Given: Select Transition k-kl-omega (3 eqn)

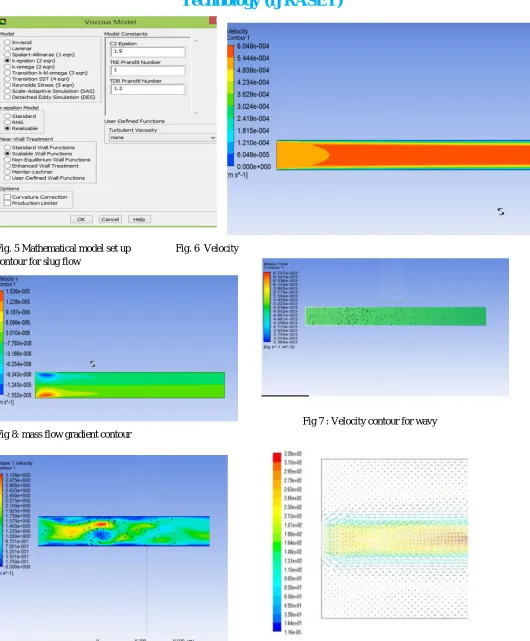Looking at the screenshot, I should point(7,73).
